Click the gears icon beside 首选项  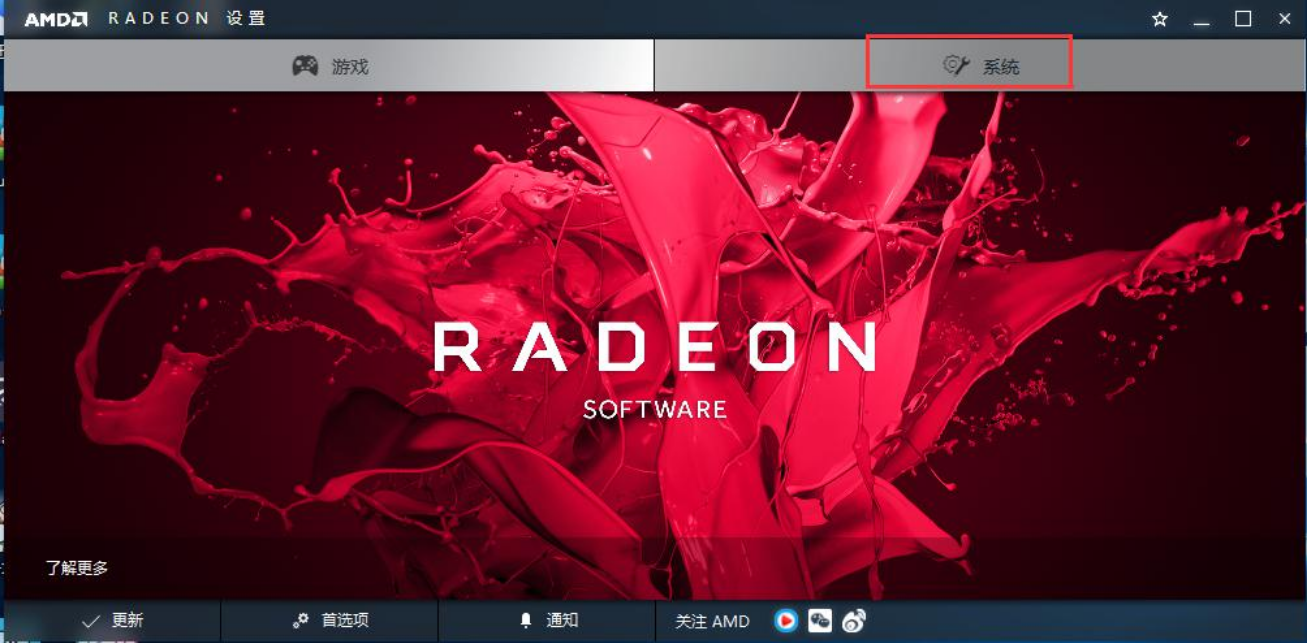(300, 621)
